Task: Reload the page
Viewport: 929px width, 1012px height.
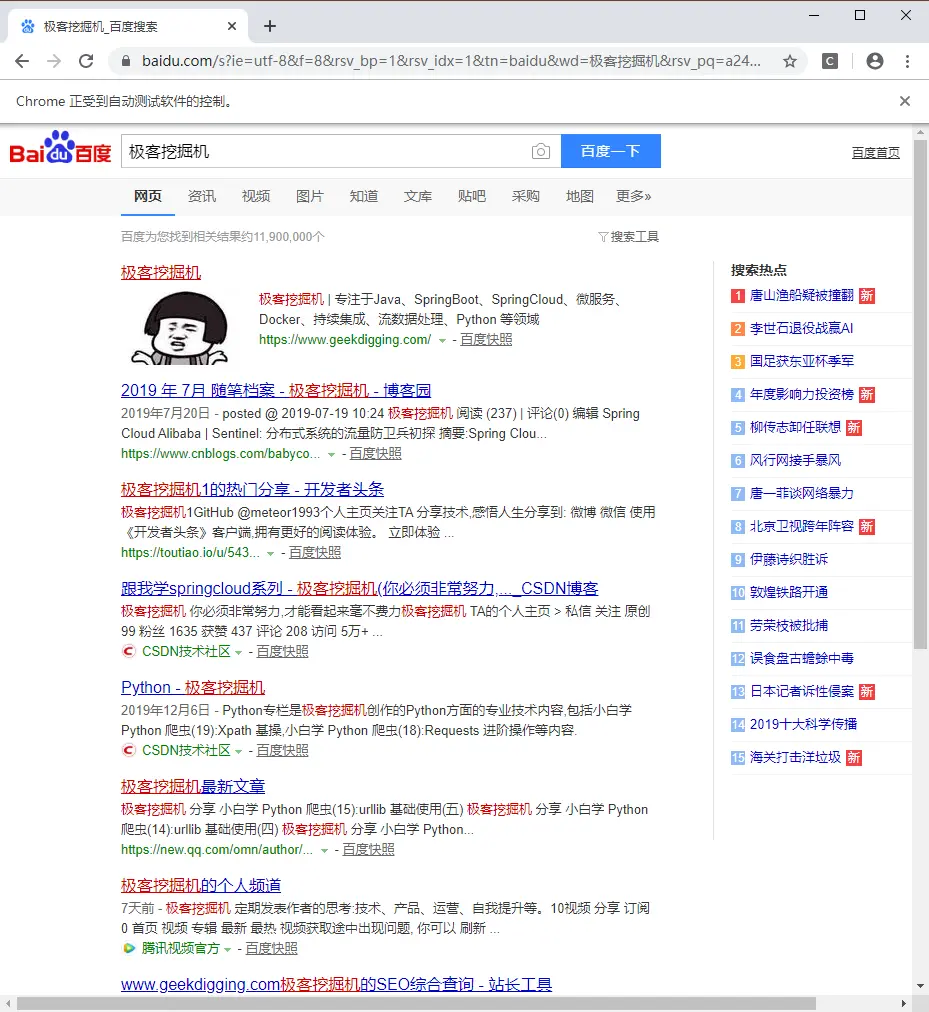Action: pyautogui.click(x=86, y=61)
